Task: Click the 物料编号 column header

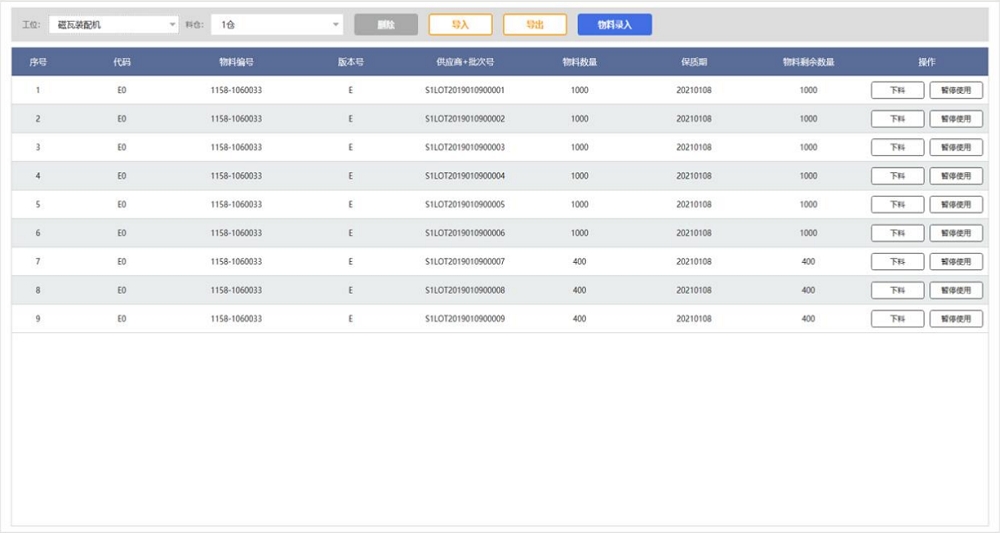Action: tap(236, 62)
